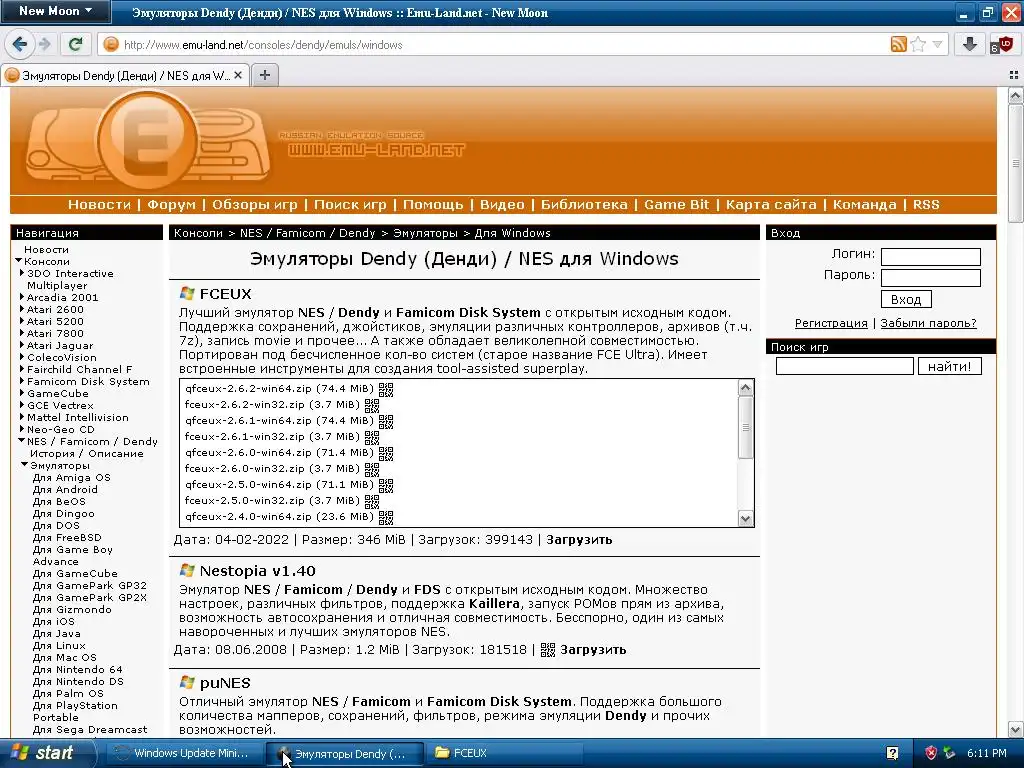The image size is (1024, 768).
Task: Click the Поиск игр search input field
Action: pos(844,366)
